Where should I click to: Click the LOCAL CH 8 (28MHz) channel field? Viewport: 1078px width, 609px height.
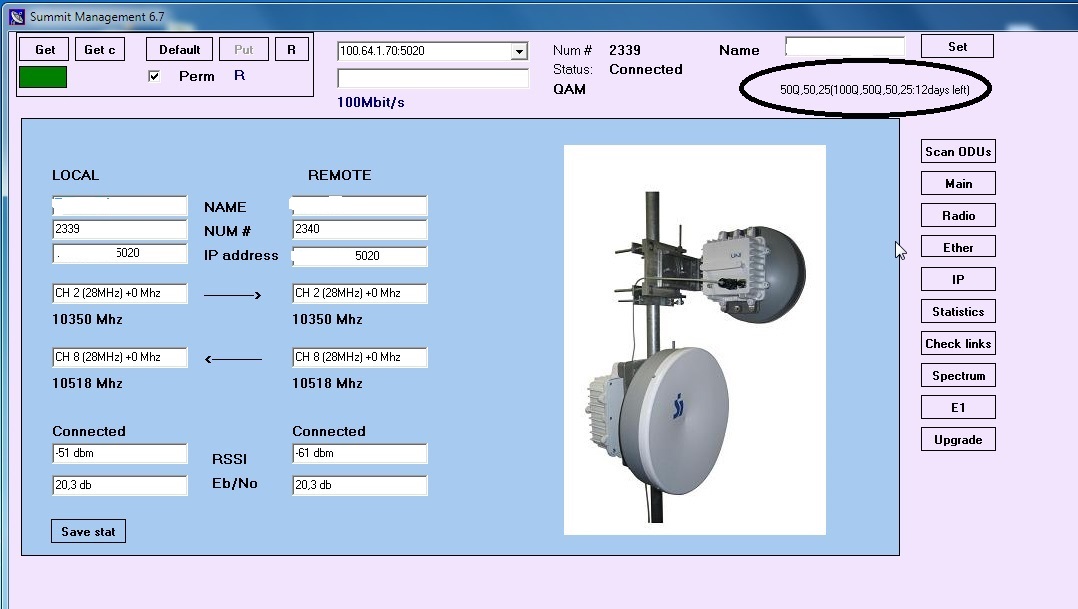tap(120, 357)
